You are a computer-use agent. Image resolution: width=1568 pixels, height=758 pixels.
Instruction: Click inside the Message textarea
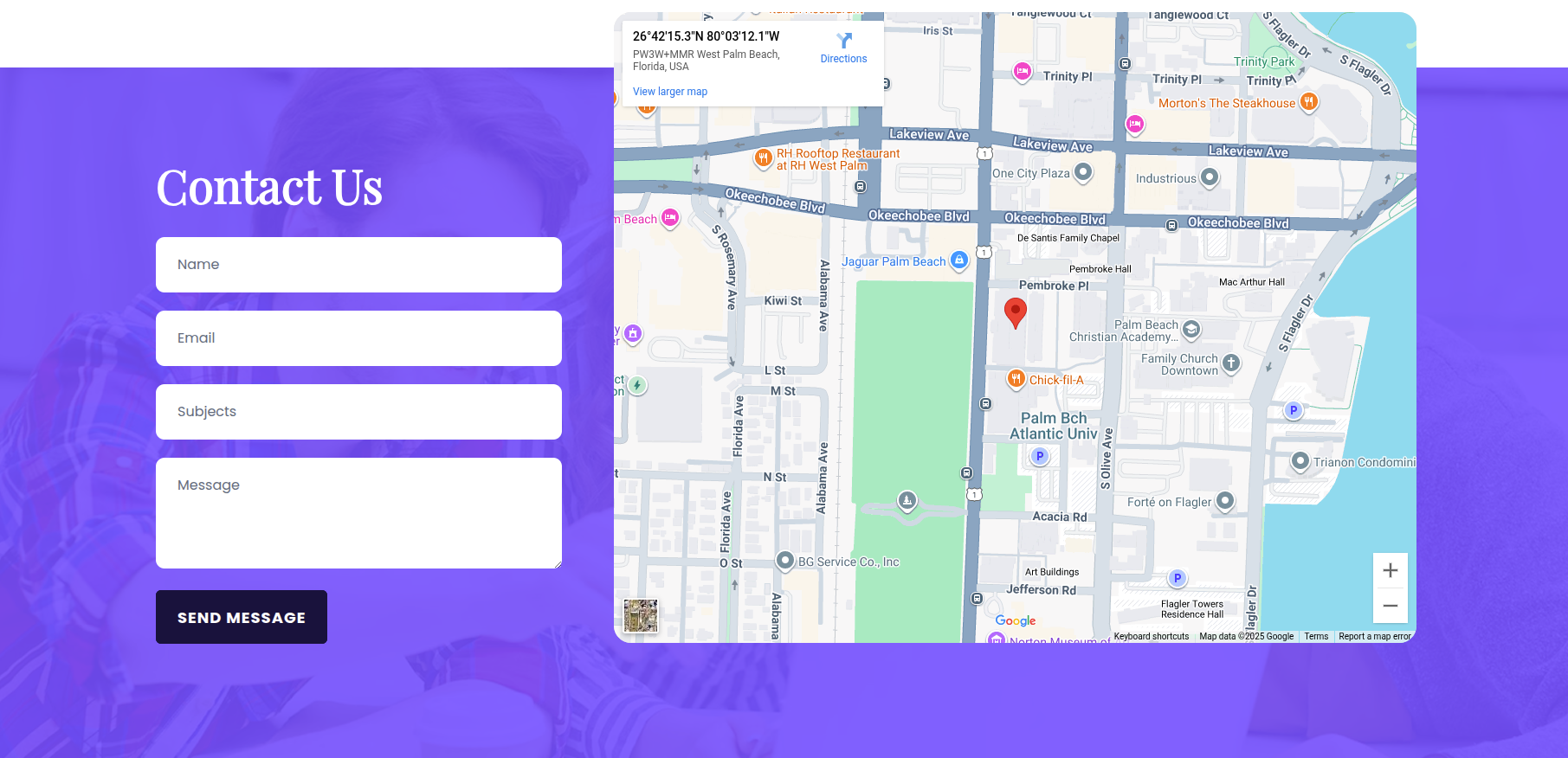coord(358,513)
